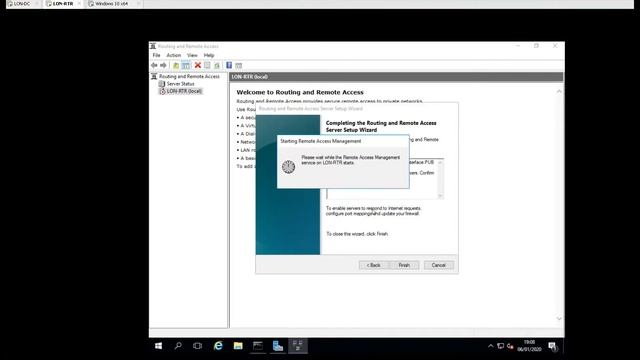Close the LON-RTR VM tab

point(79,4)
